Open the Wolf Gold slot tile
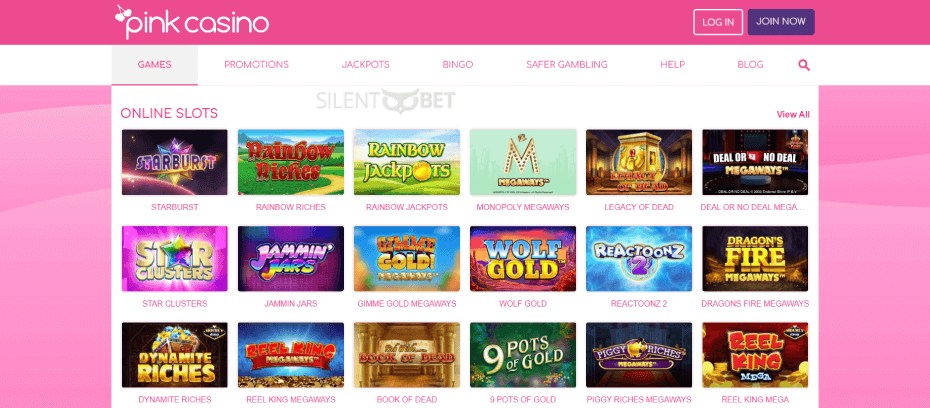The image size is (930, 408). 523,259
